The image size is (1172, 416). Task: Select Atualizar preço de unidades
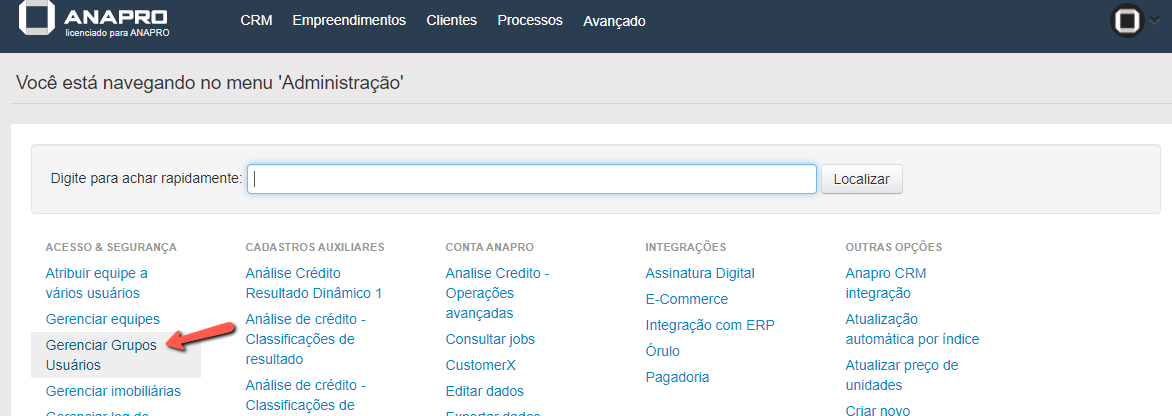point(901,375)
